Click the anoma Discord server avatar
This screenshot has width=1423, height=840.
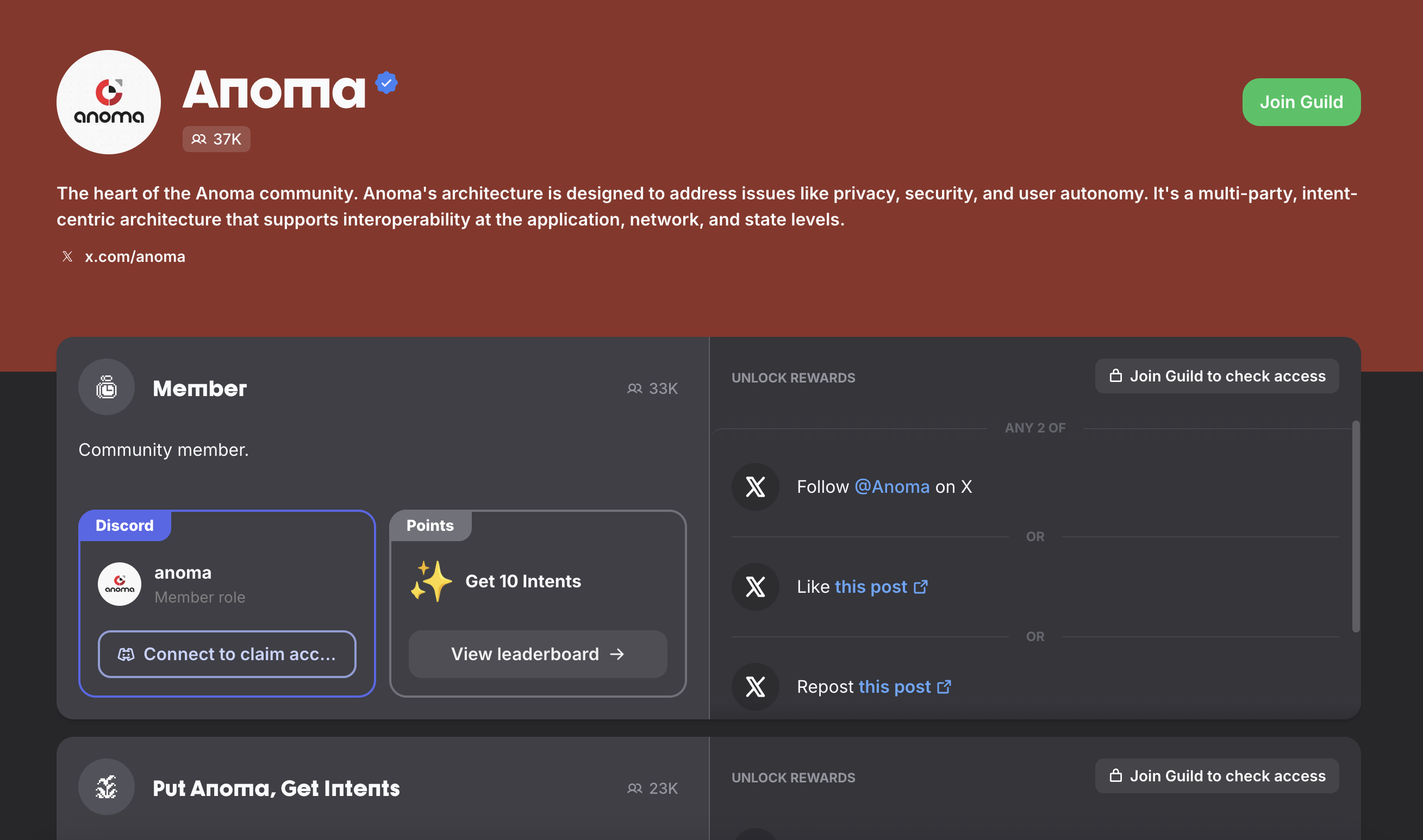click(x=120, y=584)
